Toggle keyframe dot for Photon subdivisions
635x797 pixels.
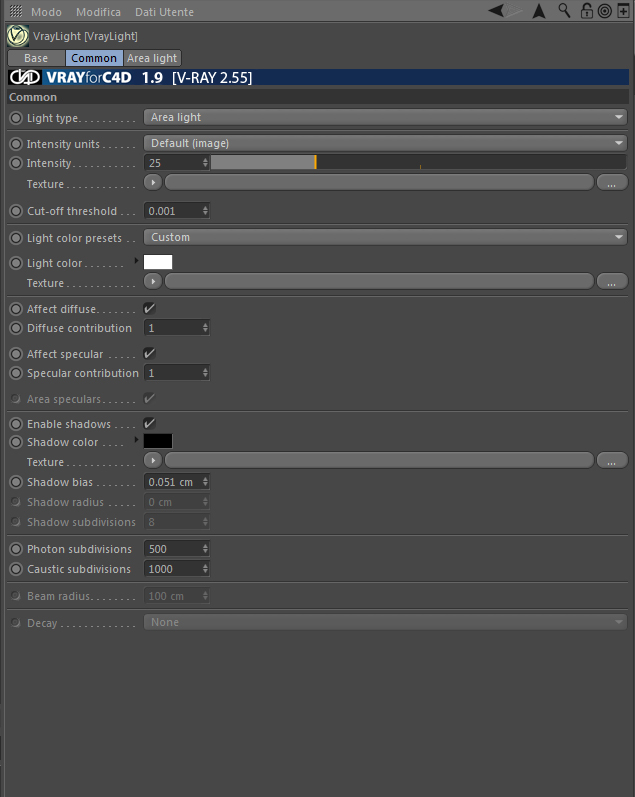coord(16,549)
